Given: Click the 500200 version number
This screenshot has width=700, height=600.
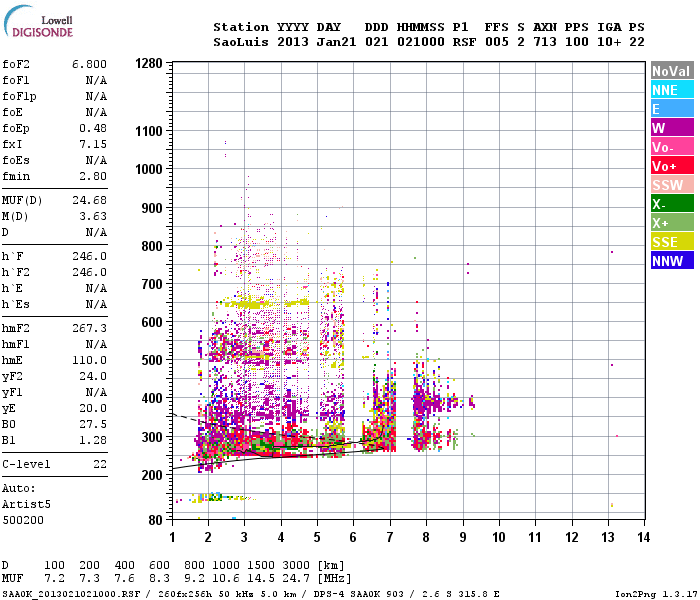Looking at the screenshot, I should click(23, 520).
